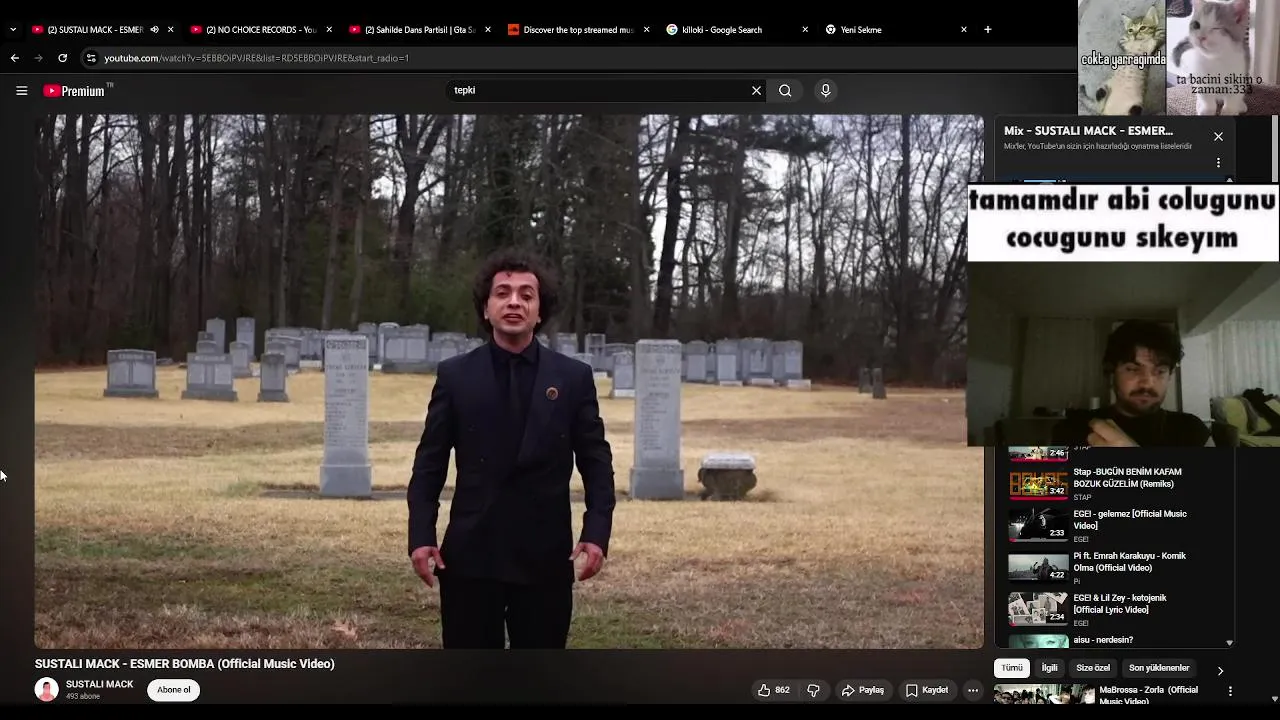
Task: Click the Mix - SUSTALI MACK playlist title
Action: tap(1088, 131)
